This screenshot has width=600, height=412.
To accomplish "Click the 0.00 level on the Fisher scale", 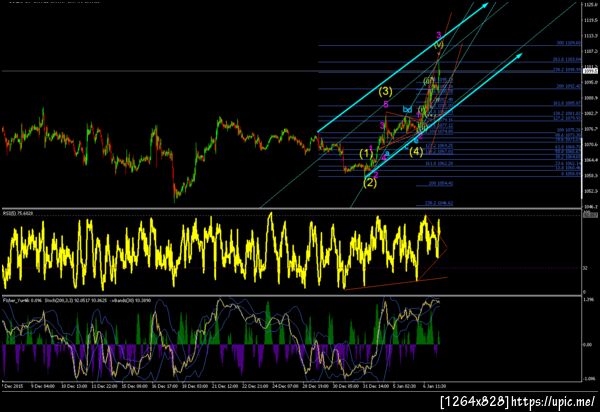I will (587, 345).
